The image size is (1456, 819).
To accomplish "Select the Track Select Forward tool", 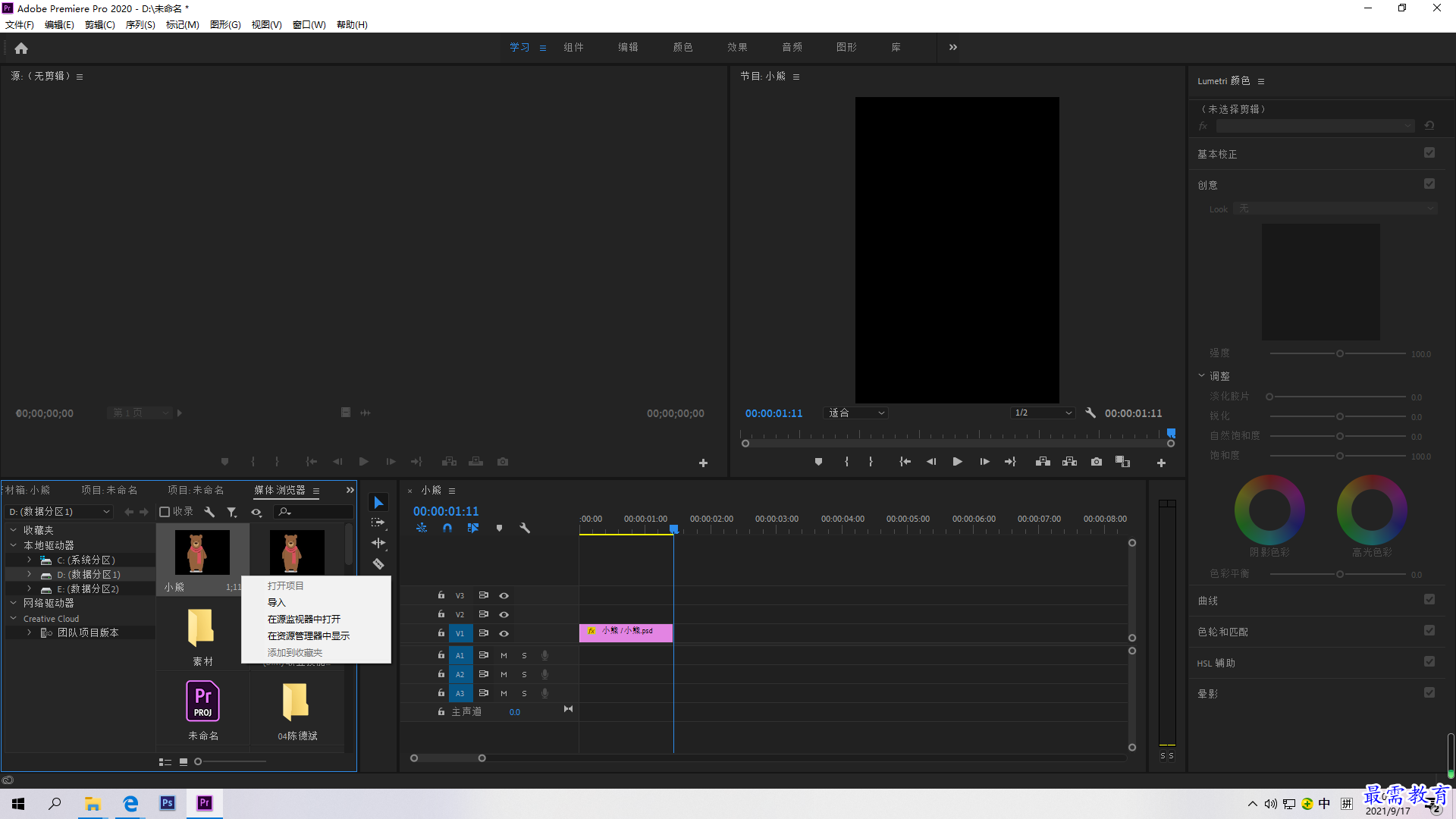I will click(378, 522).
